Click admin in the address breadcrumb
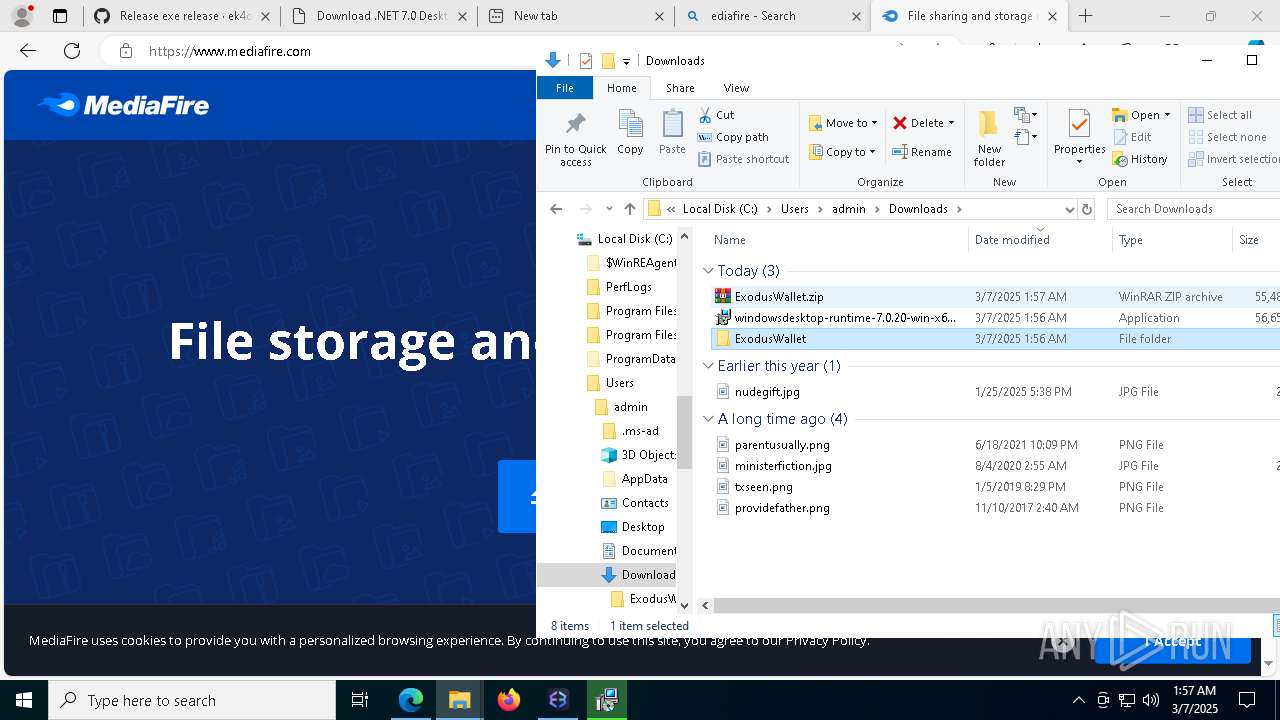 tap(849, 209)
